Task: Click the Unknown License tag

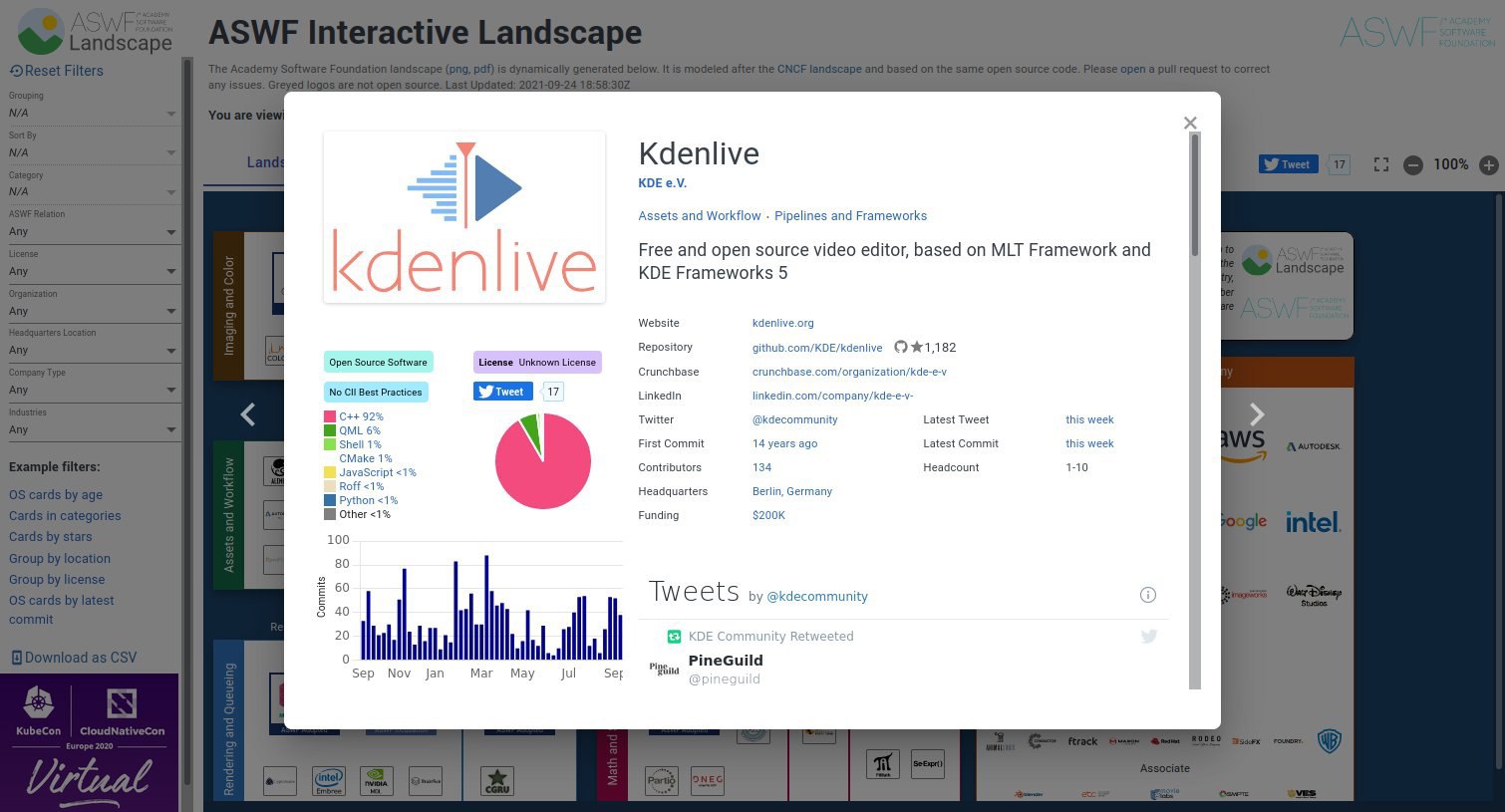Action: (537, 363)
